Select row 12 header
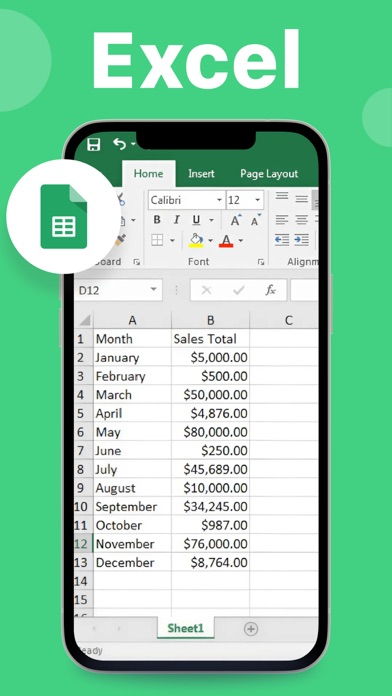Image resolution: width=392 pixels, height=696 pixels. click(83, 544)
